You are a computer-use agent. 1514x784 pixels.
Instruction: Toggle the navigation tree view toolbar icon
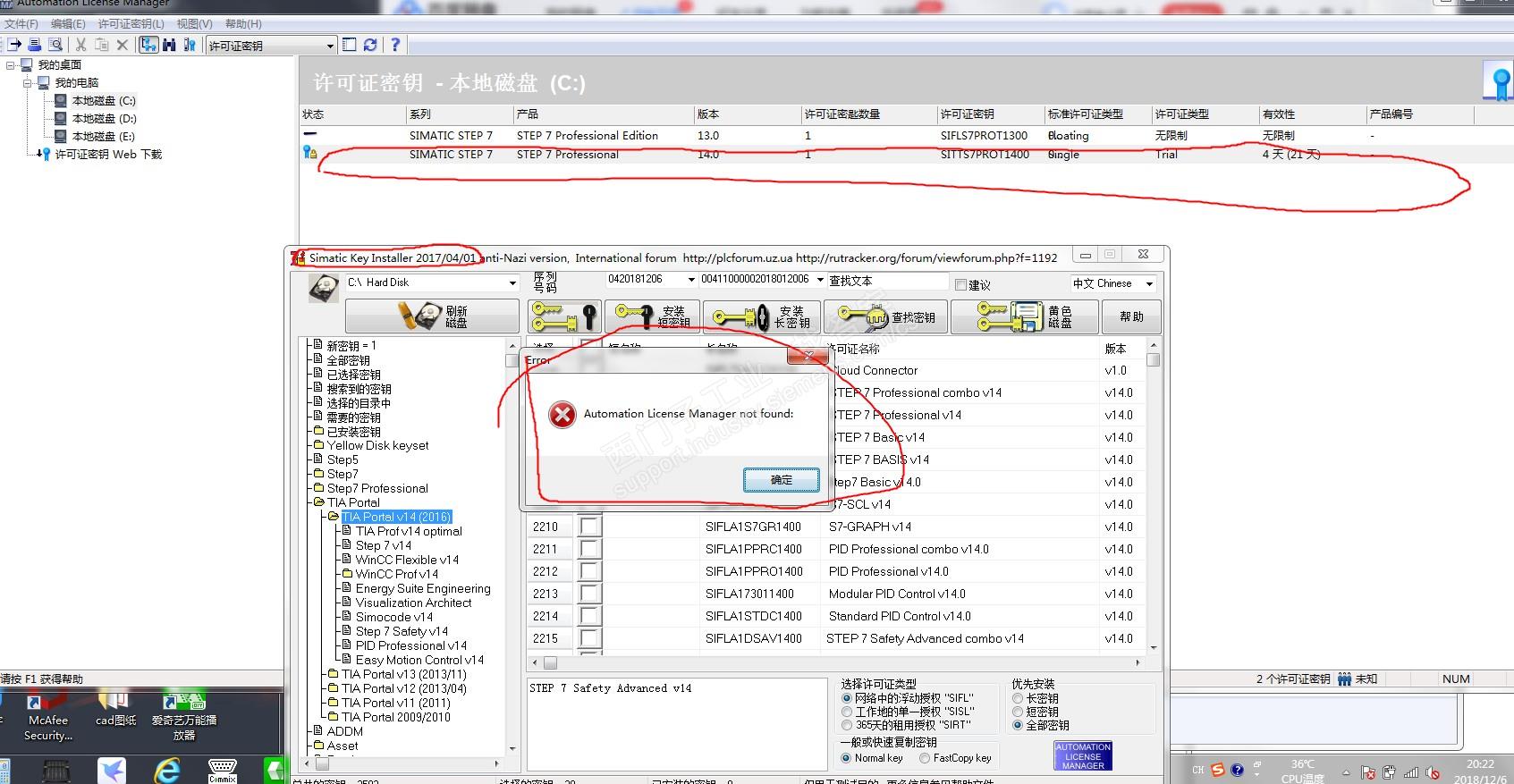click(148, 45)
